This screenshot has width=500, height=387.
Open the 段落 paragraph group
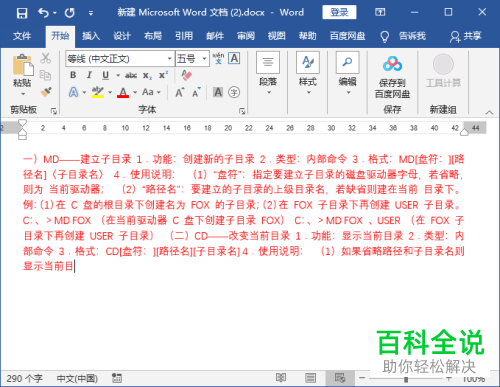pyautogui.click(x=268, y=74)
